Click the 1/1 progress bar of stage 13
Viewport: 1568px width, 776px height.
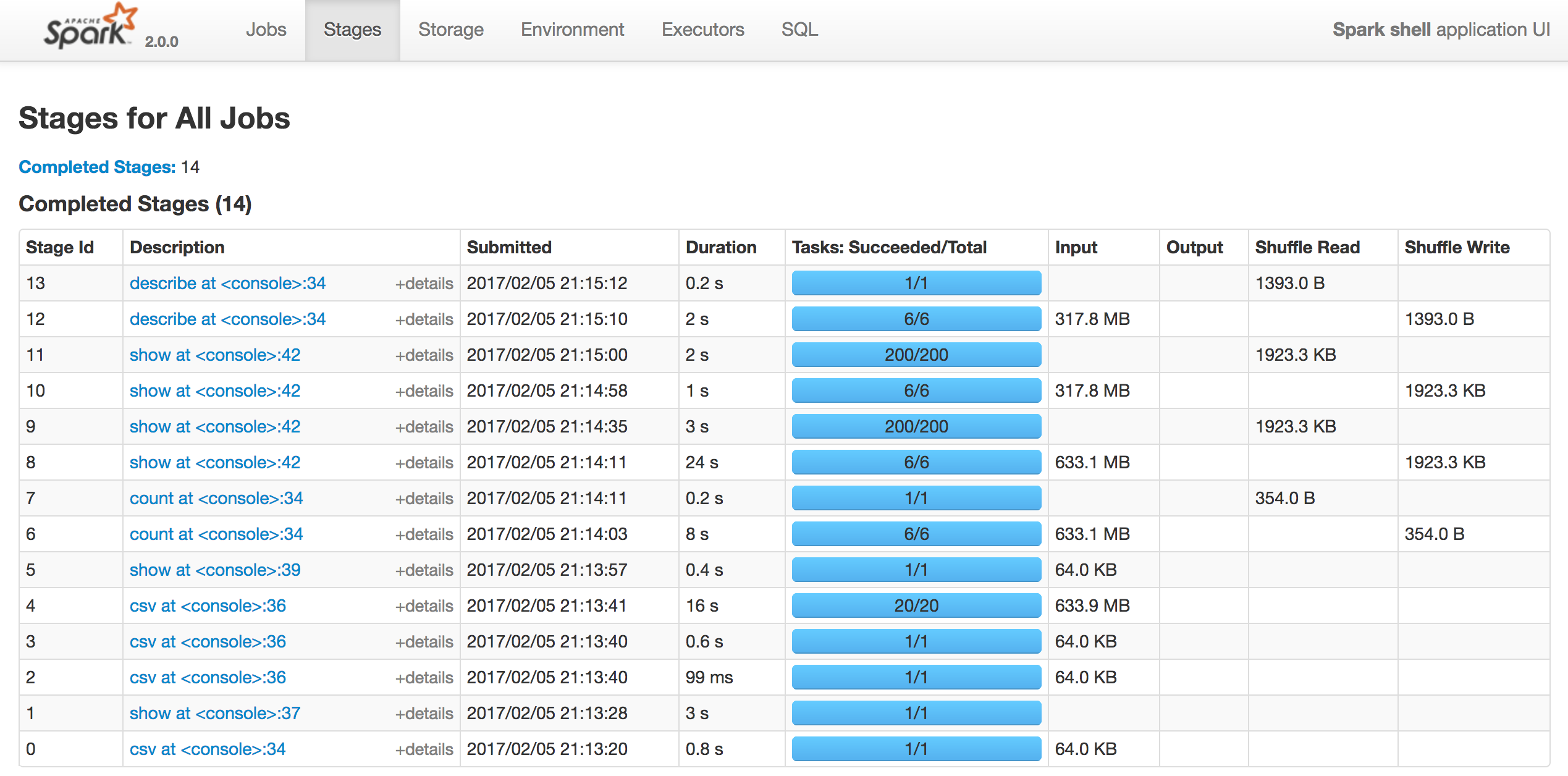(916, 283)
